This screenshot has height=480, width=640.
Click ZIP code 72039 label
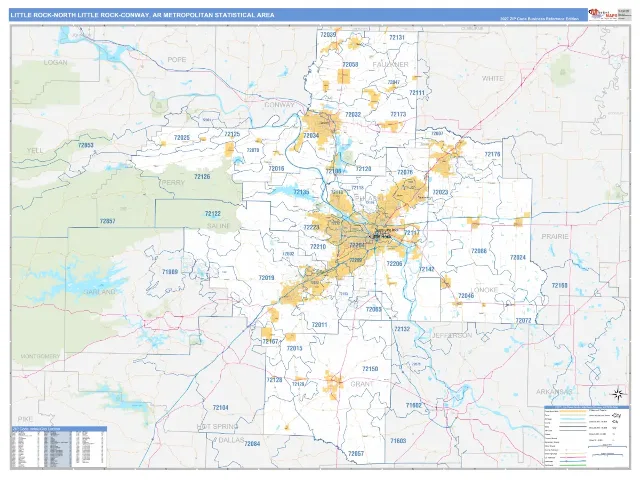pos(328,35)
